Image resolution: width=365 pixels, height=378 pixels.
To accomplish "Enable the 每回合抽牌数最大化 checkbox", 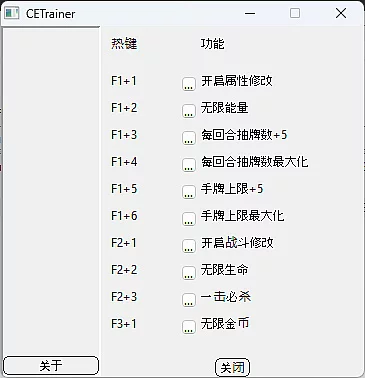I will click(189, 165).
